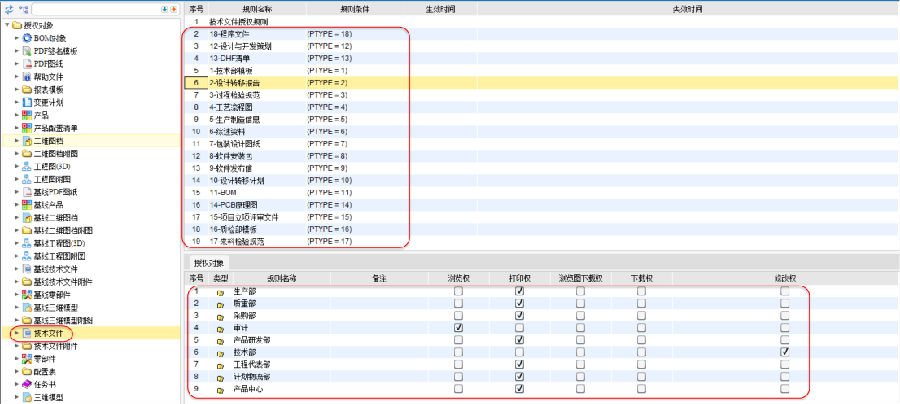
Task: Click the orange arrow icon in search box
Action: coord(173,9)
